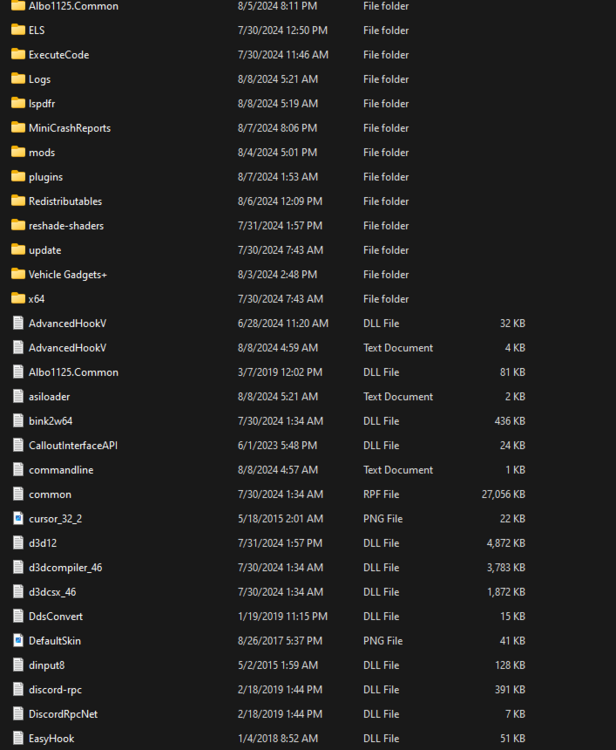Select the 3,783 KB size value
Screen dimensions: 616x750
506,568
